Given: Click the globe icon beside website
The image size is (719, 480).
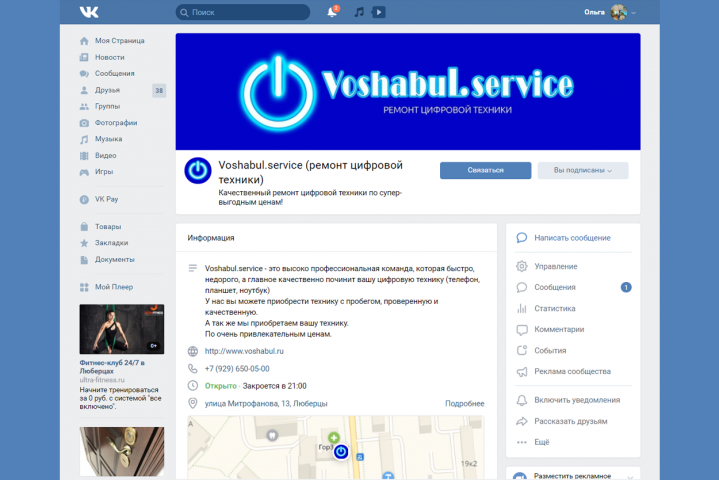Looking at the screenshot, I should 193,351.
